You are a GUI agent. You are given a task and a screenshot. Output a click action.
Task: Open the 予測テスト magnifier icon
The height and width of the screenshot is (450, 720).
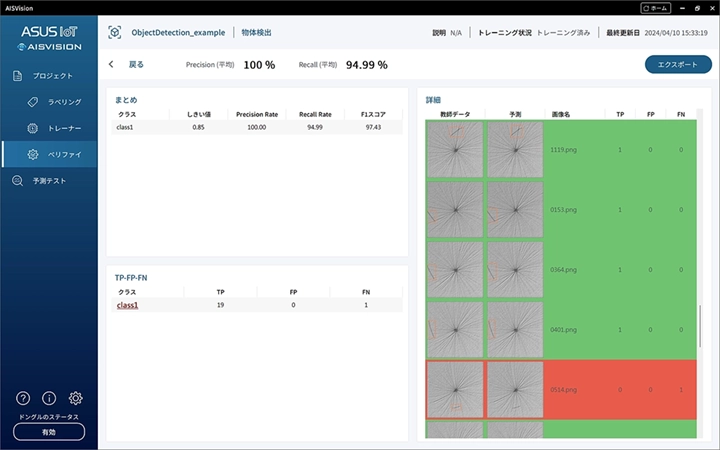17,181
